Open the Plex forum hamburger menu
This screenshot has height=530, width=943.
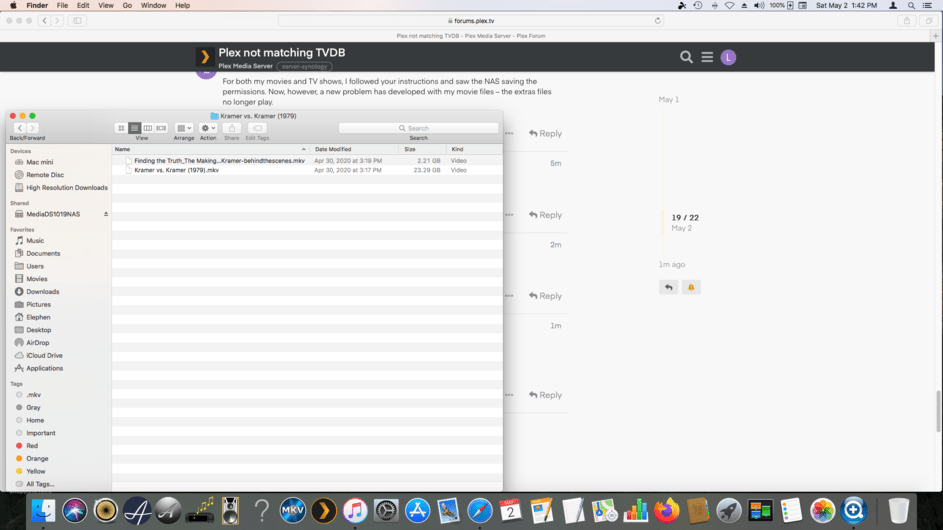707,57
